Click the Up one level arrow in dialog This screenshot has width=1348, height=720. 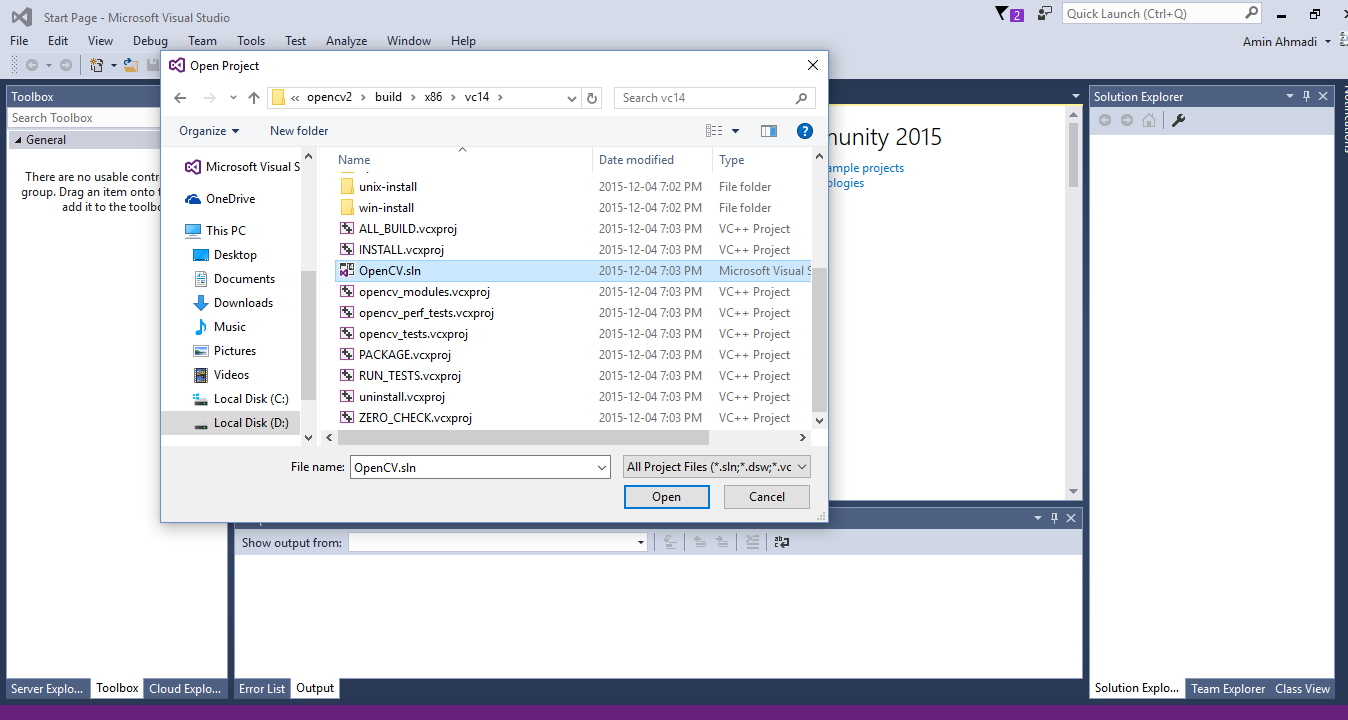pyautogui.click(x=254, y=98)
